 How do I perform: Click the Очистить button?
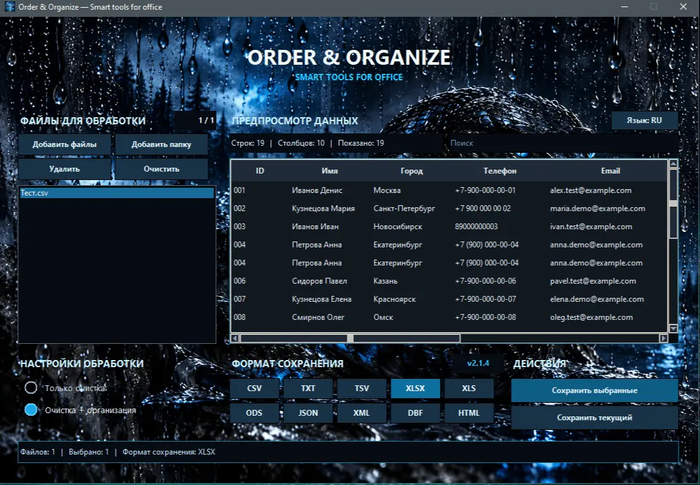161,169
